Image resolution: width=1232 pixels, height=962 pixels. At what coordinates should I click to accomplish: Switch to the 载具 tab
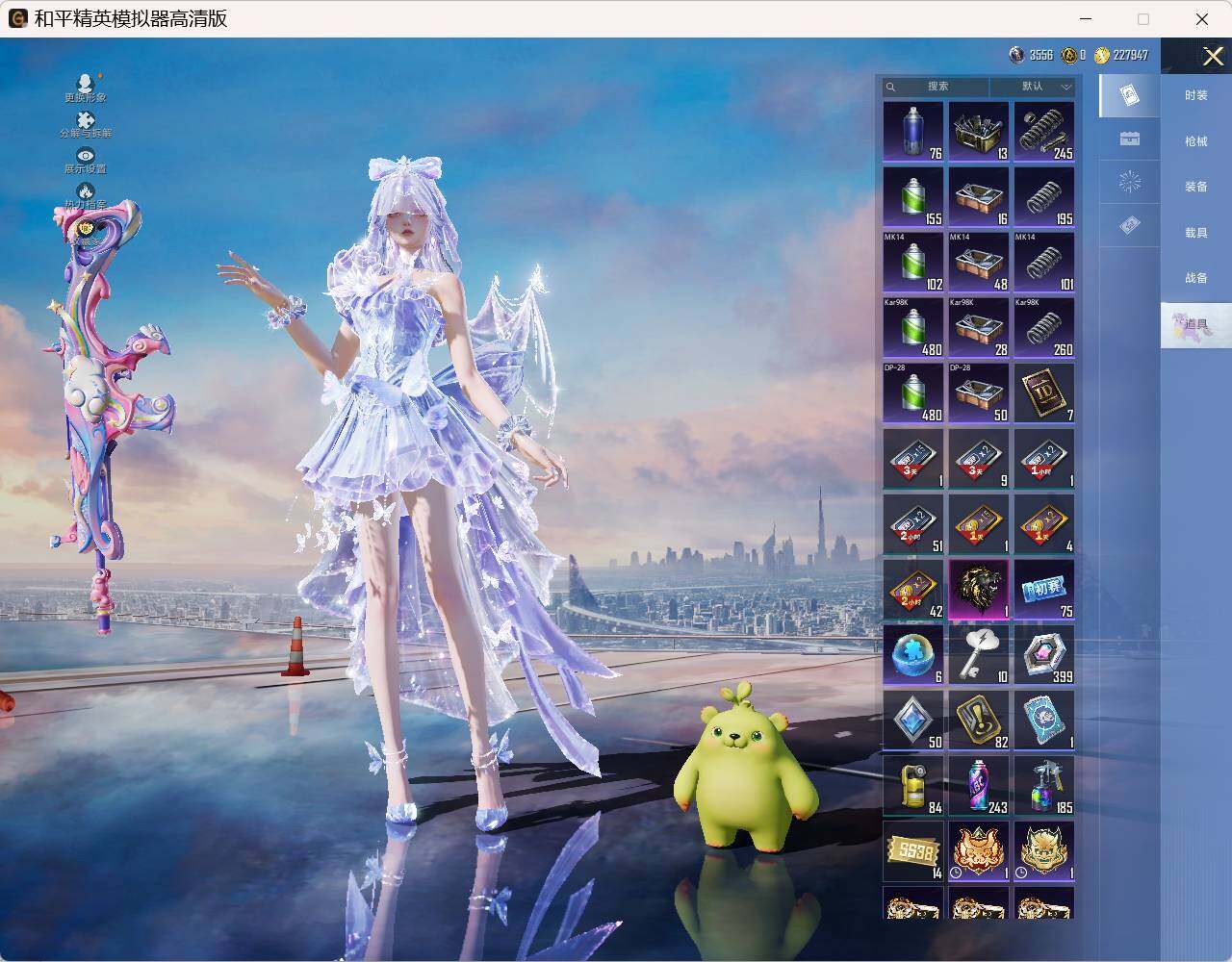click(1196, 233)
